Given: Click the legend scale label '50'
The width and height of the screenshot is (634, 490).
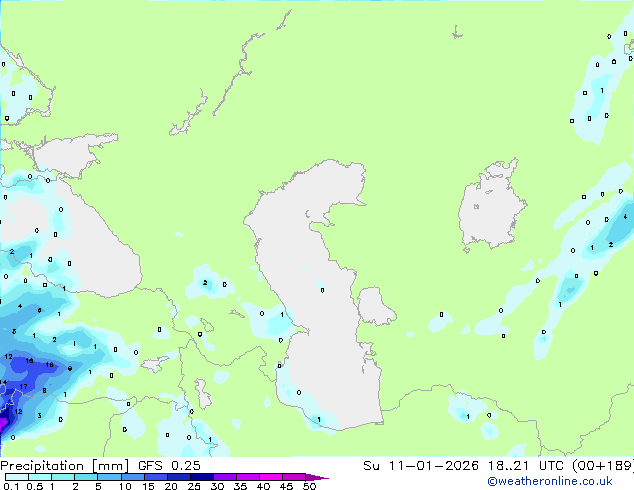Looking at the screenshot, I should 309,486.
